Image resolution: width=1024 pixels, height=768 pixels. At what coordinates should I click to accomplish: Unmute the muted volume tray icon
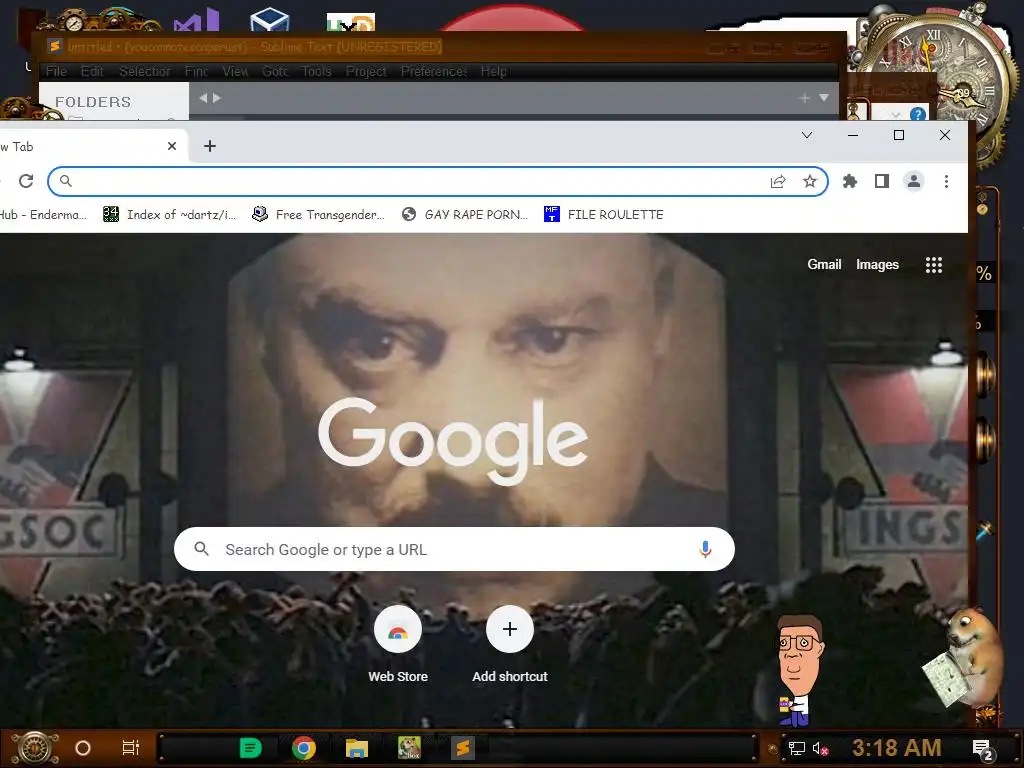click(x=820, y=748)
